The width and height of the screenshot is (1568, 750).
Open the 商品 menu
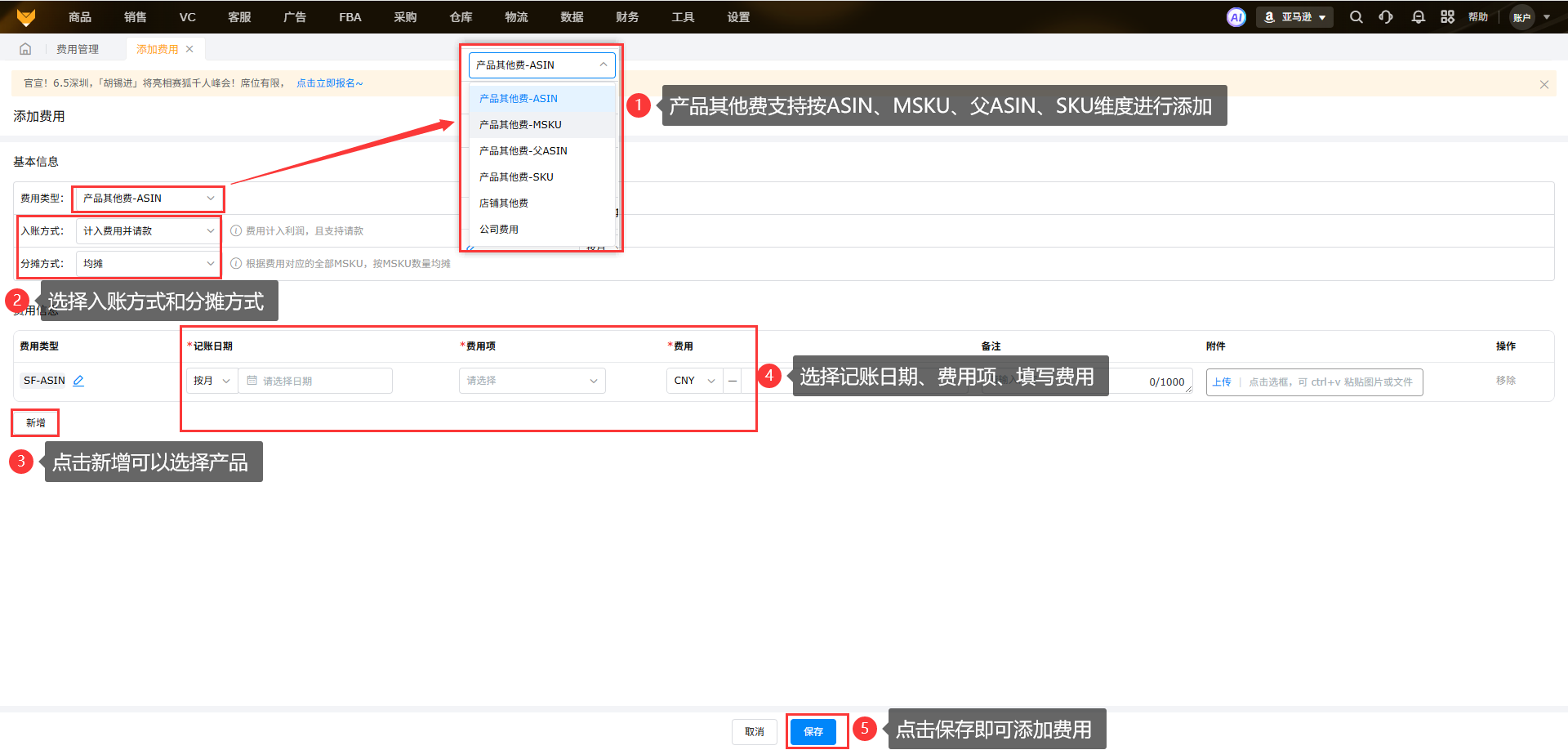pyautogui.click(x=80, y=17)
